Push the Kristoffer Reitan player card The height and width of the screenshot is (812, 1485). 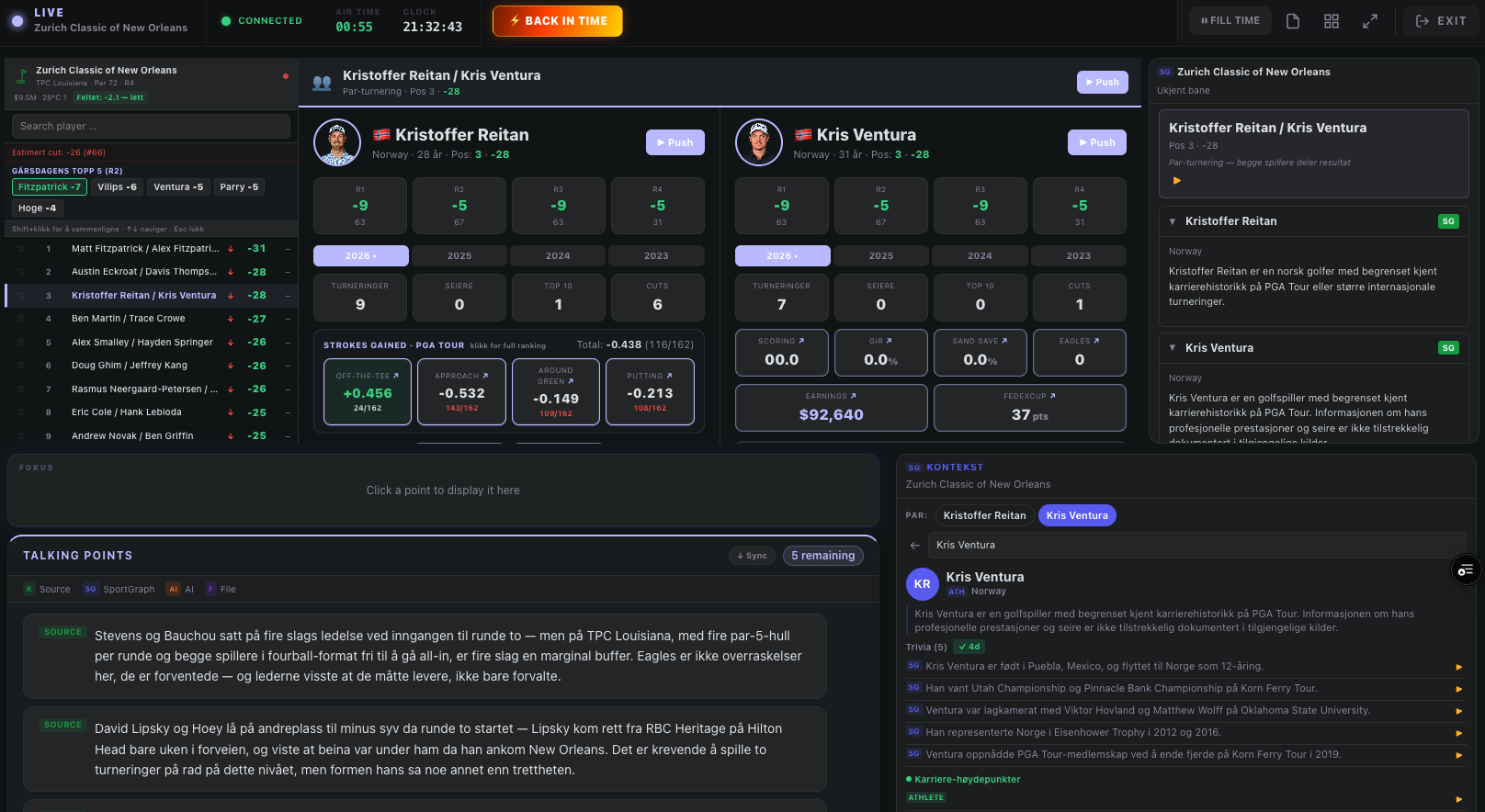[x=675, y=142]
